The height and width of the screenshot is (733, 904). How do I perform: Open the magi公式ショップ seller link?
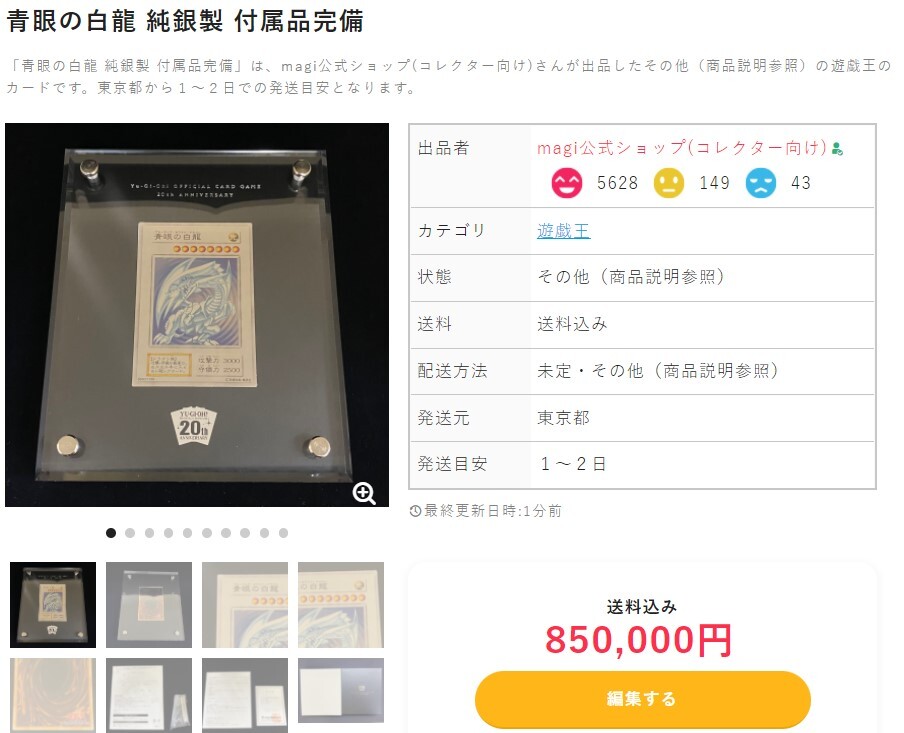pos(683,148)
